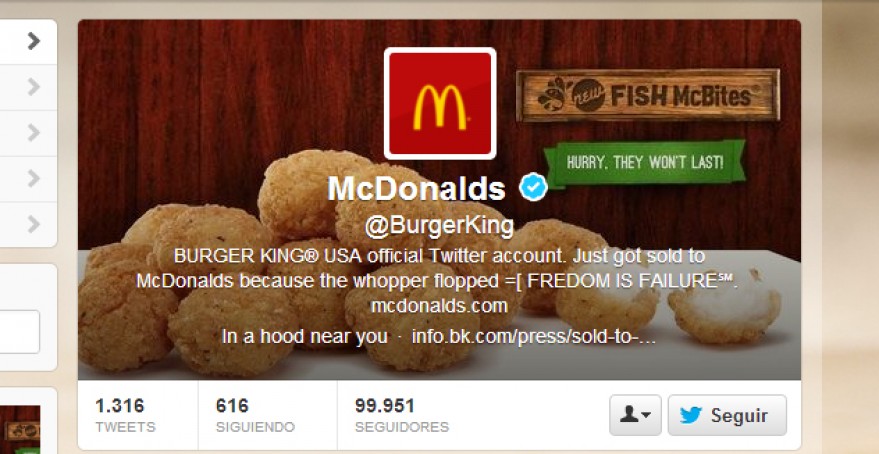Screen dimensions: 879x454
Task: Click the green Hurry They Won't Last ribbon
Action: click(x=645, y=164)
